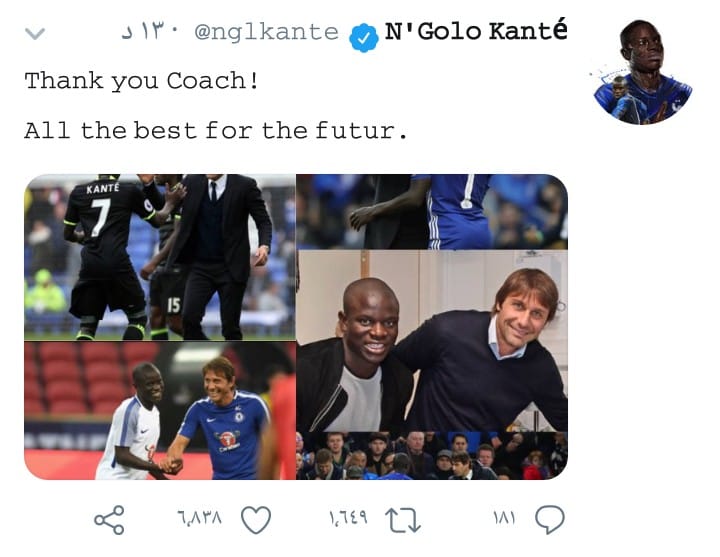Click the like count number
Viewport: 720px width, 557px height.
200,518
